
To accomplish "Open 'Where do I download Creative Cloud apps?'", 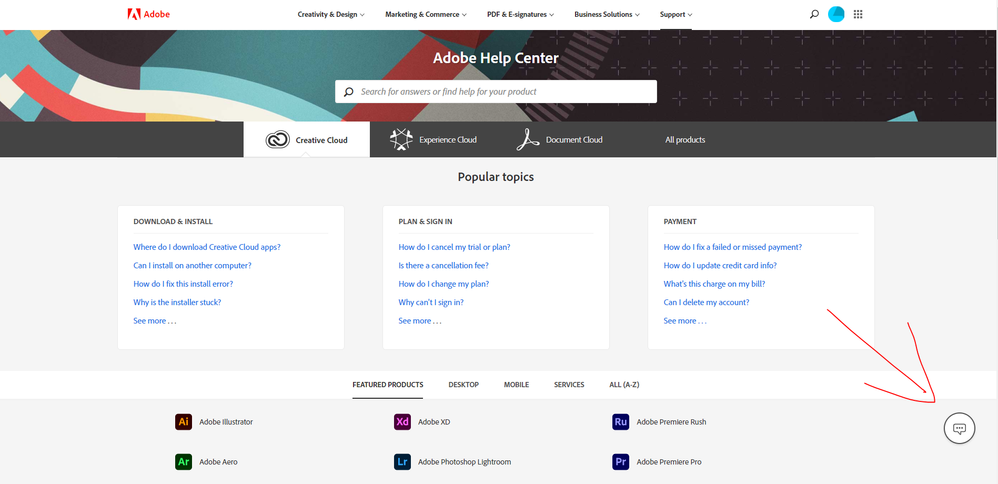I will [x=207, y=247].
